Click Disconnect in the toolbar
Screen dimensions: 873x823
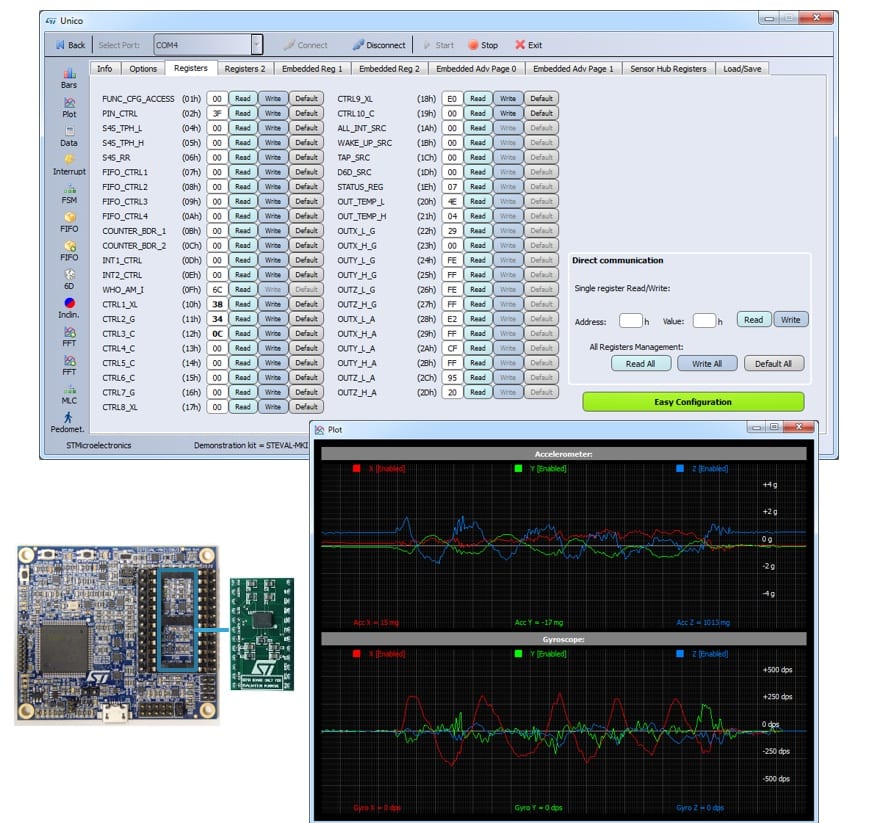point(379,45)
